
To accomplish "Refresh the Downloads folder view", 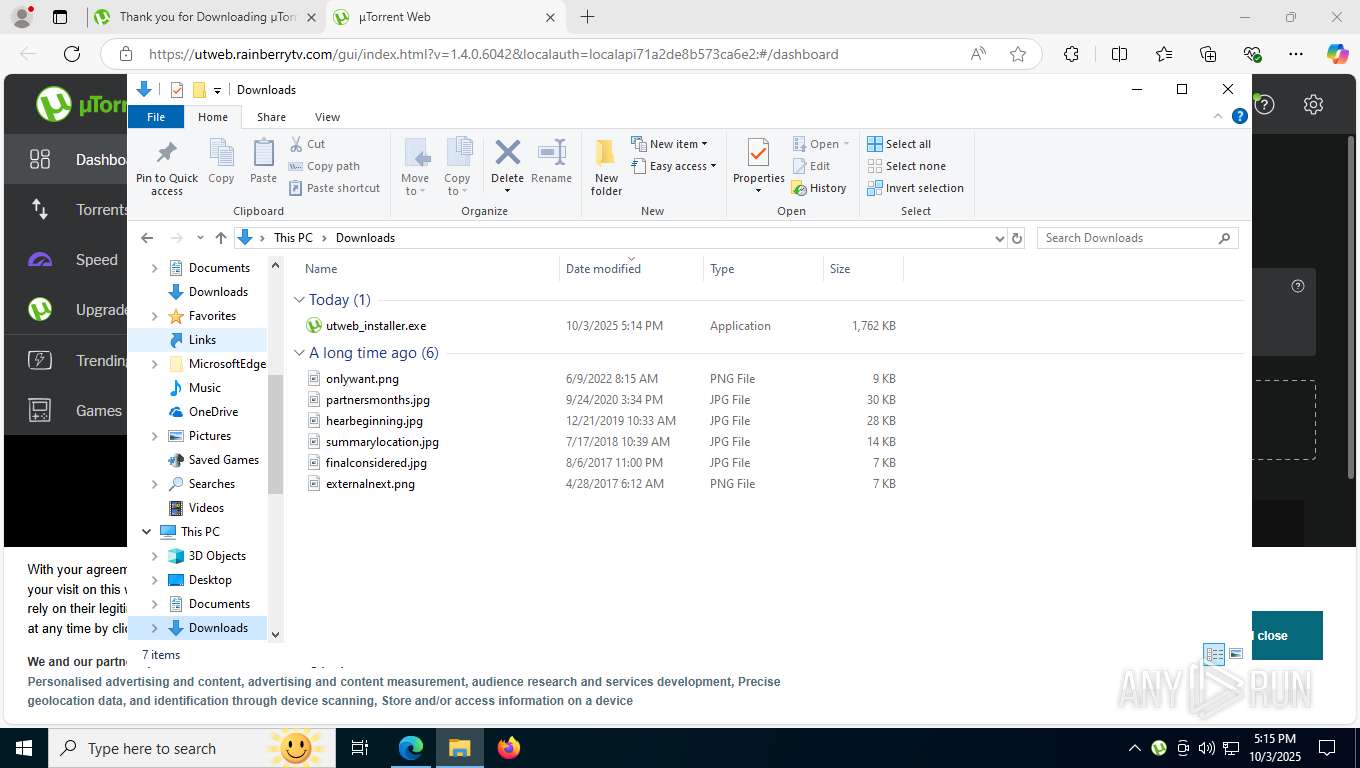I will click(x=1017, y=238).
